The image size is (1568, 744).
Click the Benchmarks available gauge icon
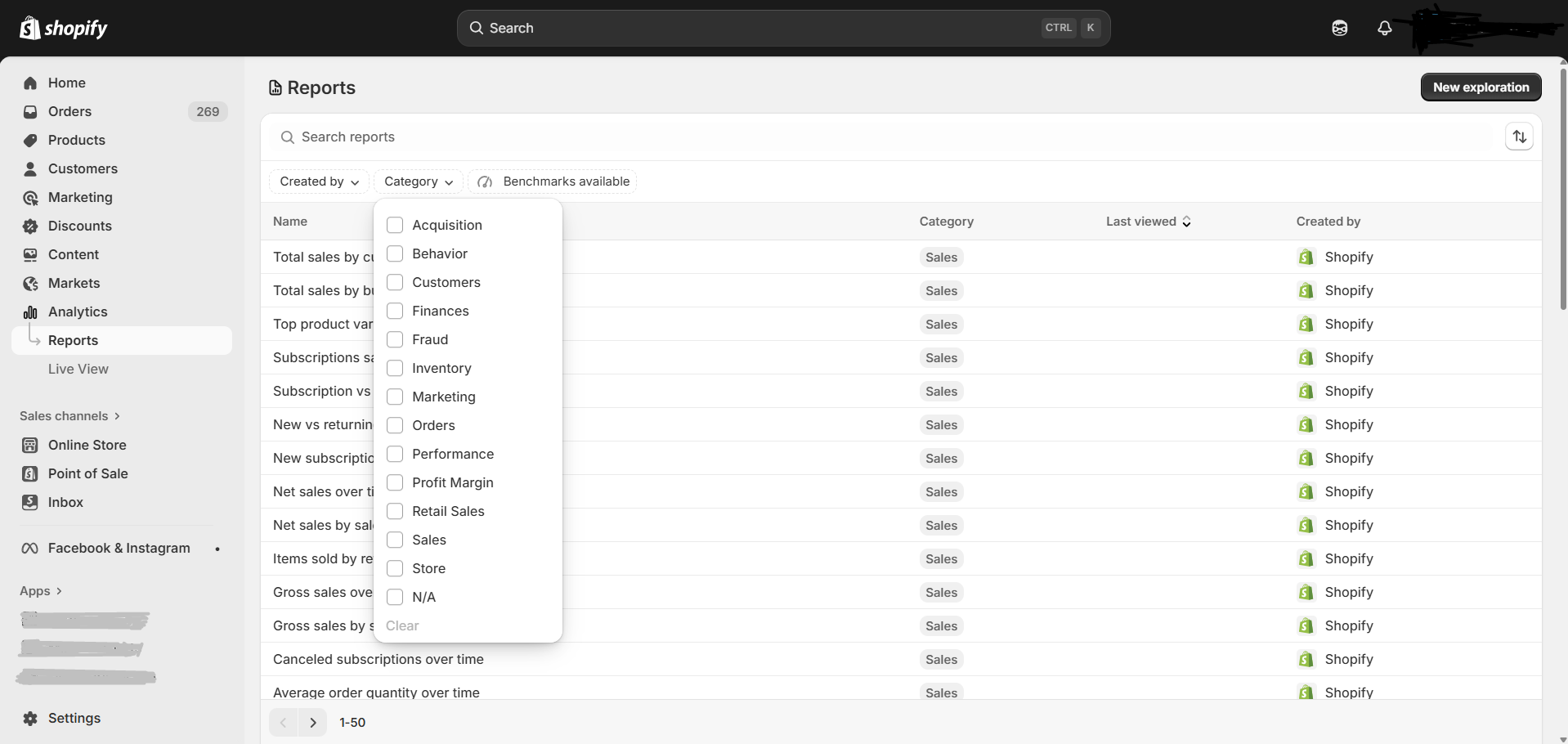click(485, 182)
